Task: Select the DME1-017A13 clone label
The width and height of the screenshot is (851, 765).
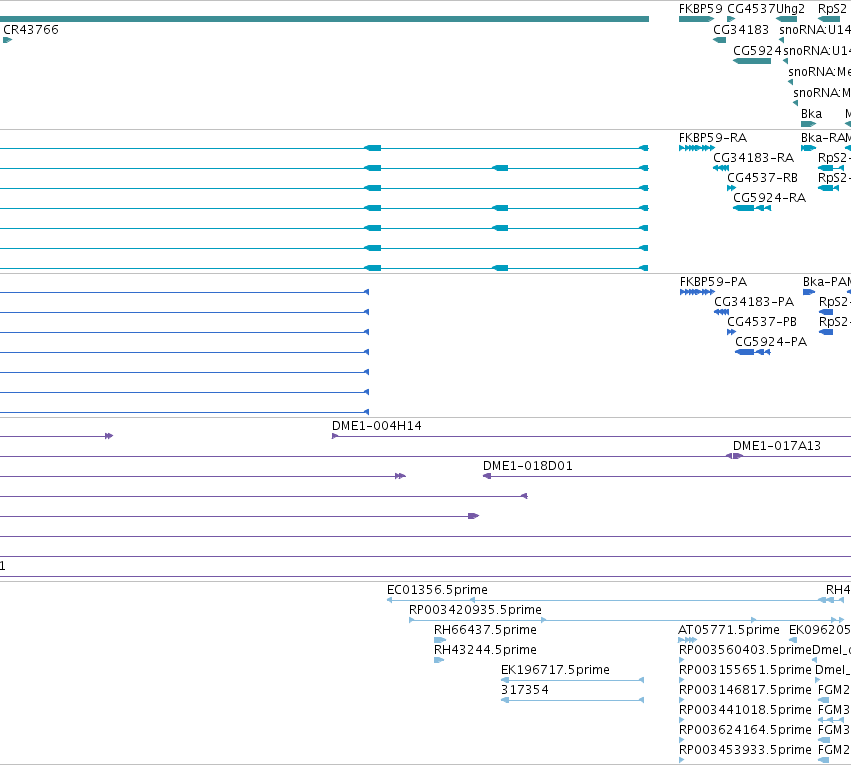Action: tap(777, 447)
